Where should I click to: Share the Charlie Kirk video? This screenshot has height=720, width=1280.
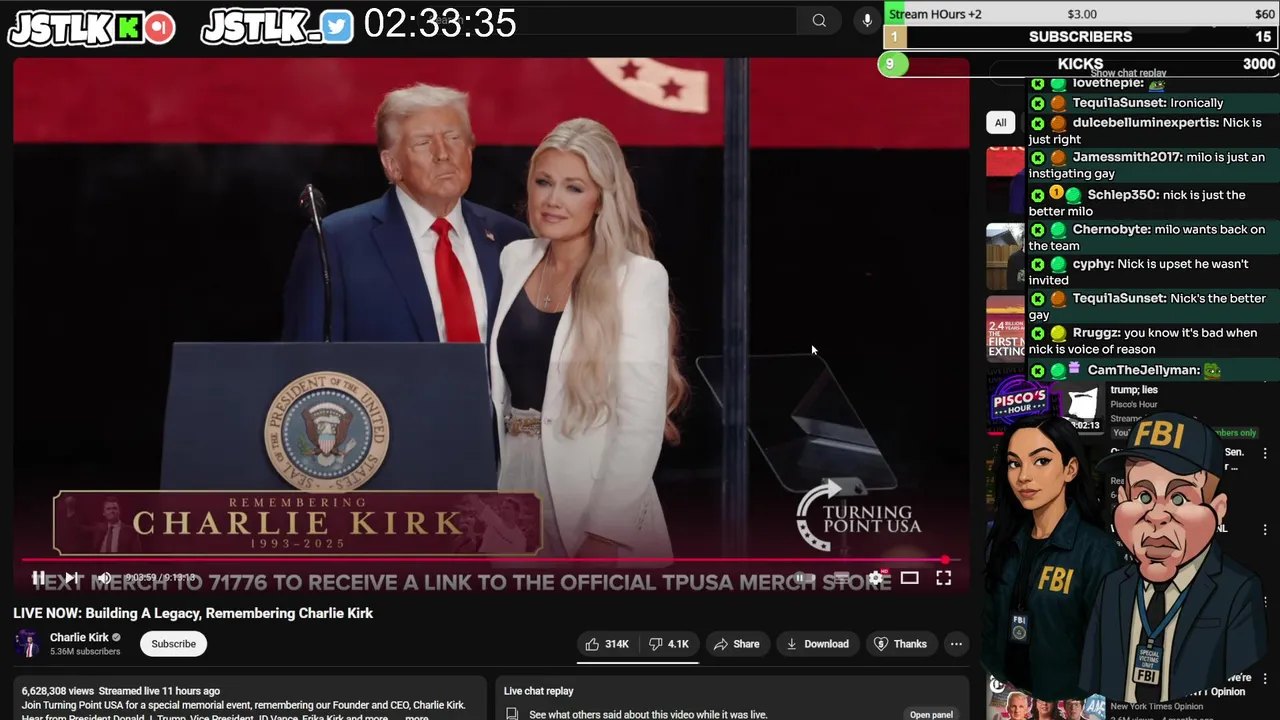736,644
